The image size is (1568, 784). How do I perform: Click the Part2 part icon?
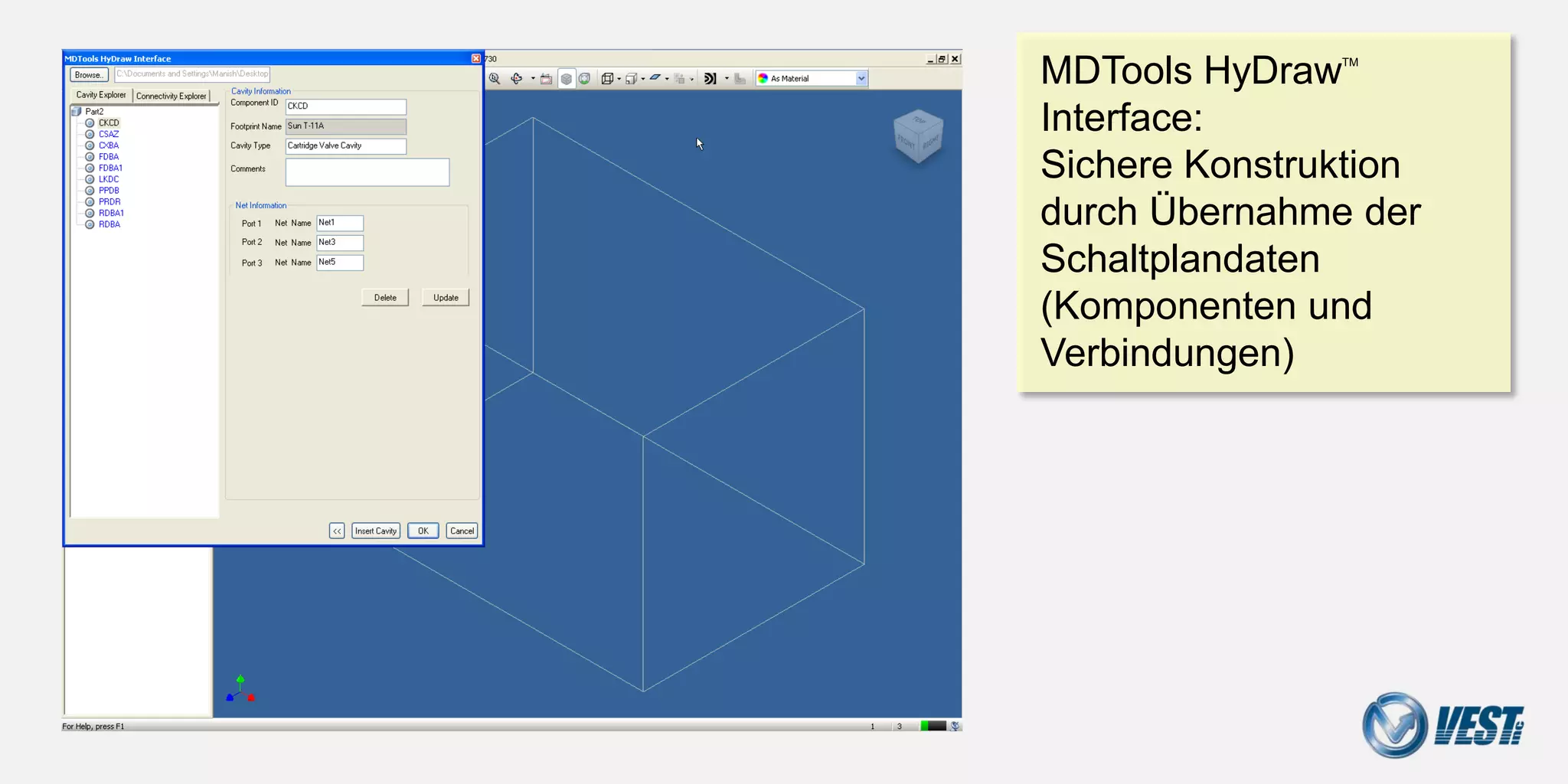pos(77,112)
